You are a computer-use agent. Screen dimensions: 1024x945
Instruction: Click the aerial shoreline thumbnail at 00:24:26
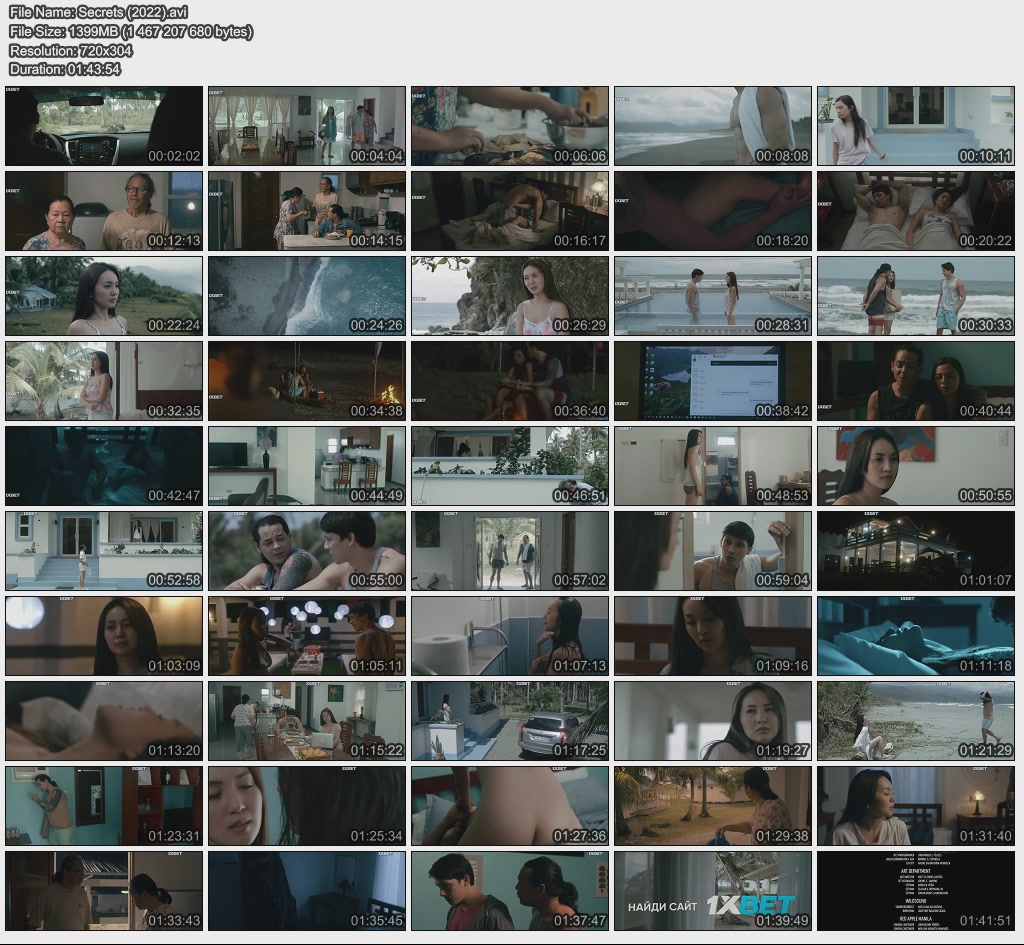[x=307, y=296]
